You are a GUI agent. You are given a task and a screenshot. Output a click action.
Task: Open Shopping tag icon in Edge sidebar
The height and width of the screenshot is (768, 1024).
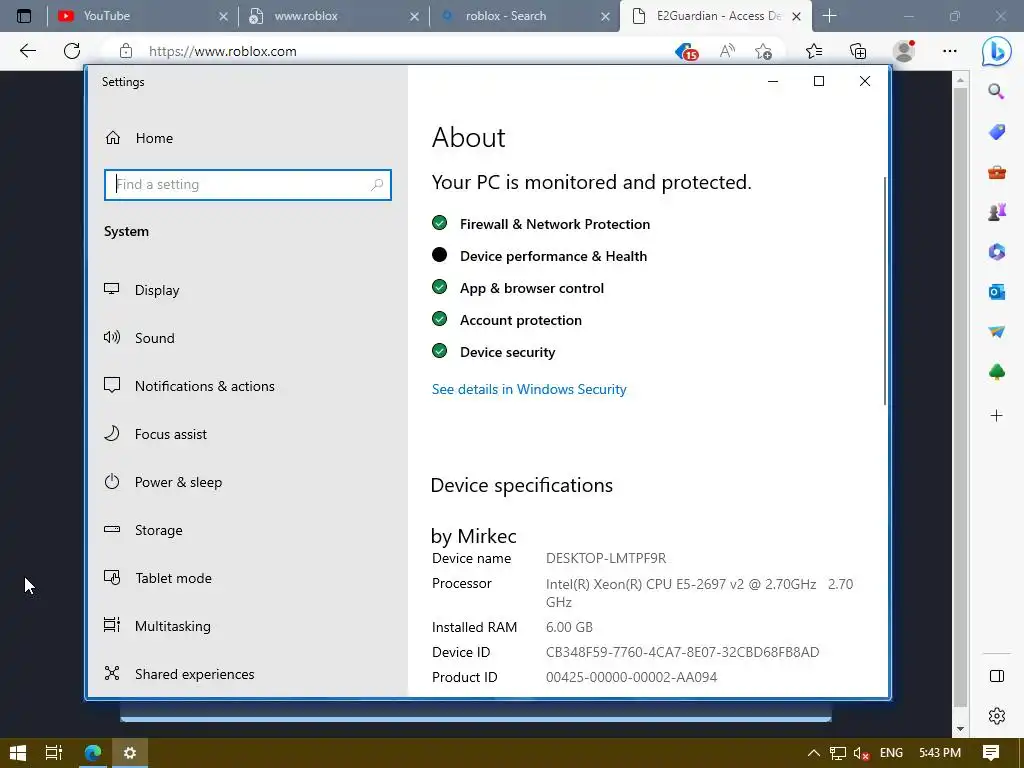997,132
